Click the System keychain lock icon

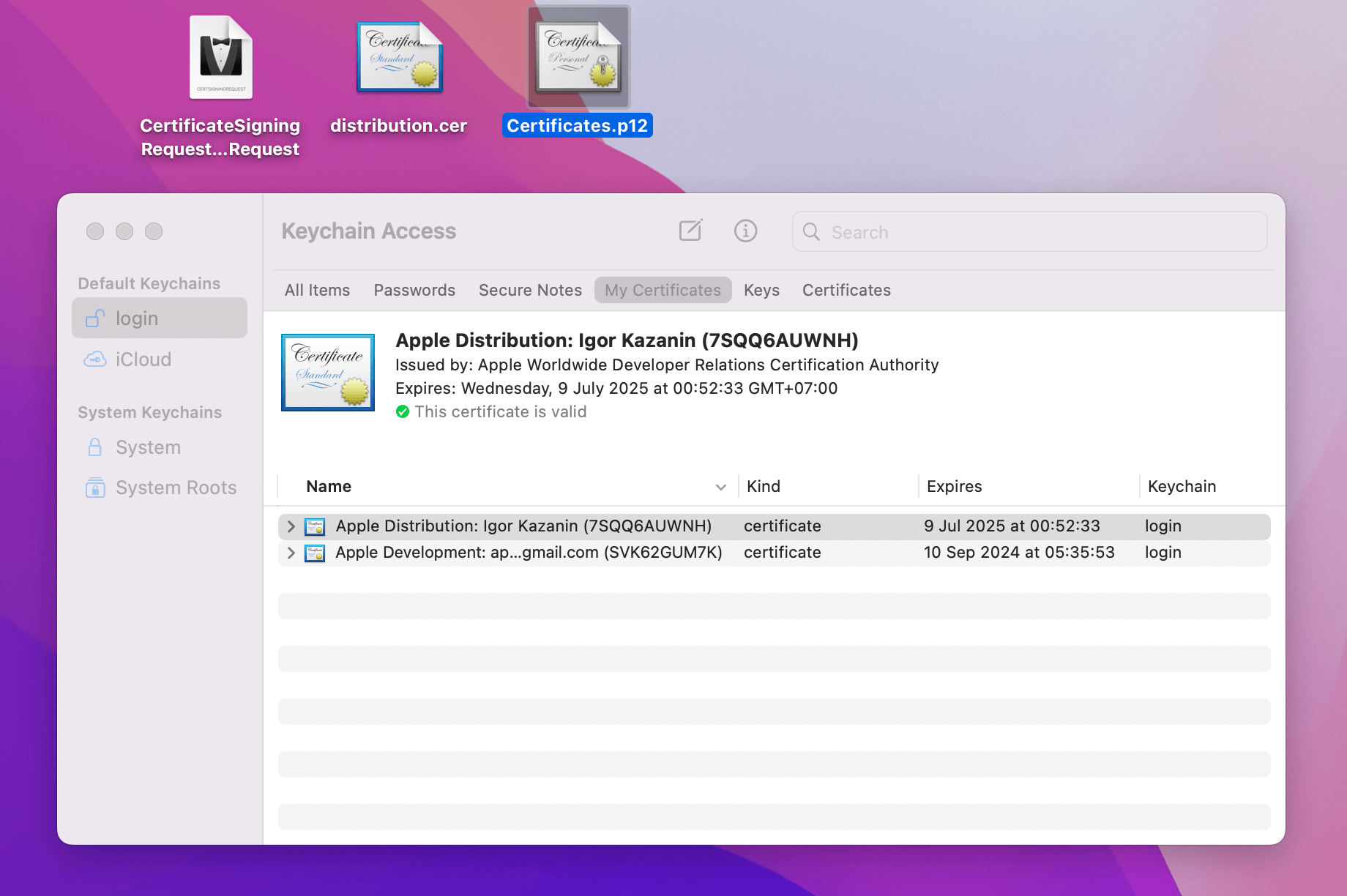(95, 447)
